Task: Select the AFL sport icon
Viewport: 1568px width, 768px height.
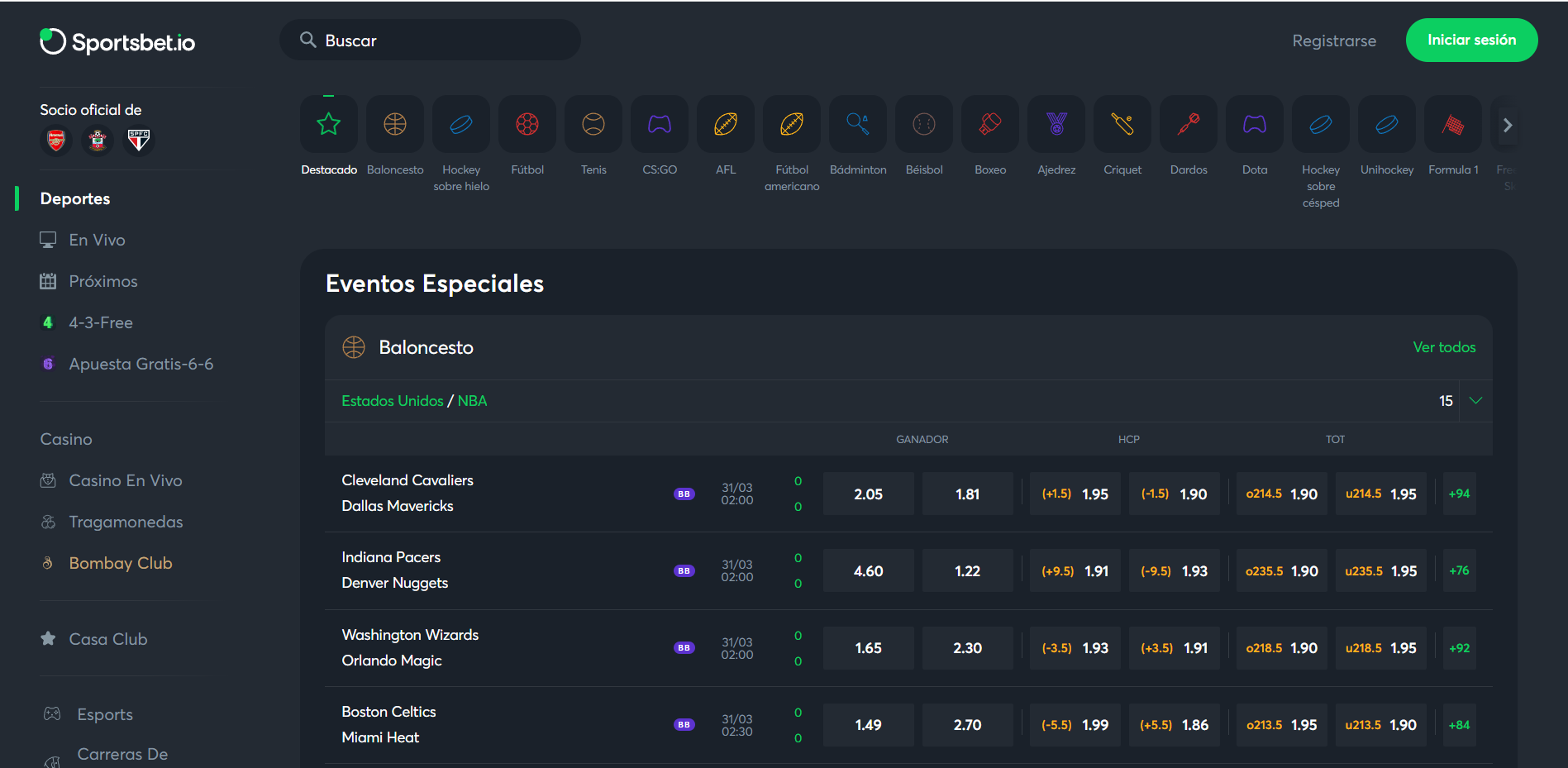Action: (x=726, y=124)
